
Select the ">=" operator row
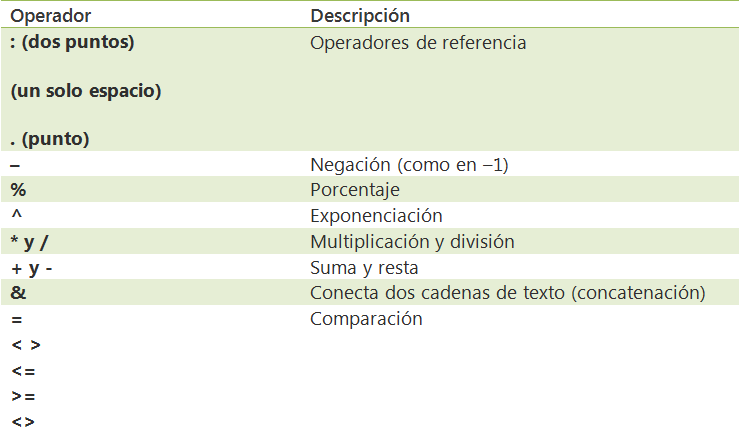[23, 397]
